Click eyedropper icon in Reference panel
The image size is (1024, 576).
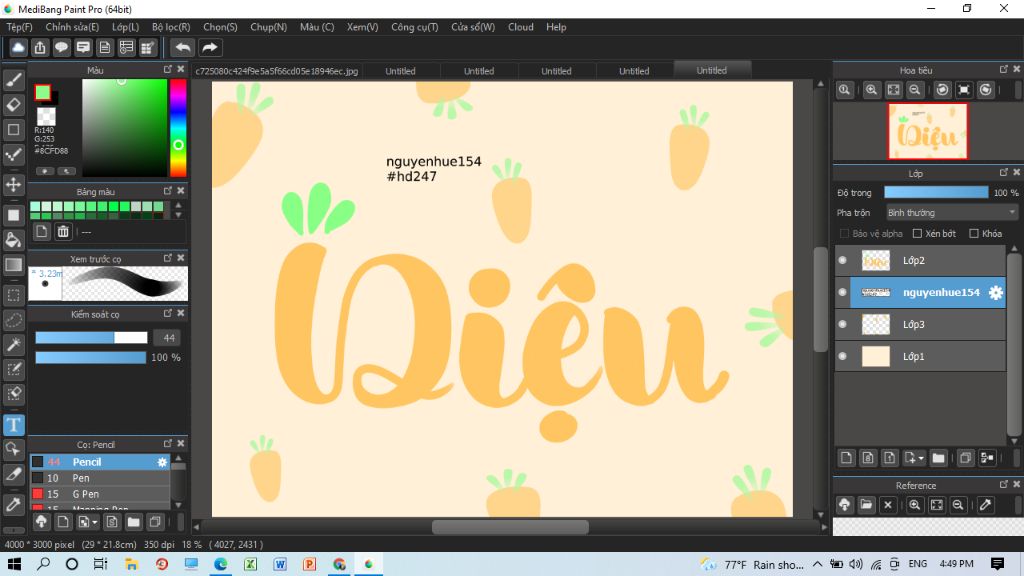click(985, 505)
